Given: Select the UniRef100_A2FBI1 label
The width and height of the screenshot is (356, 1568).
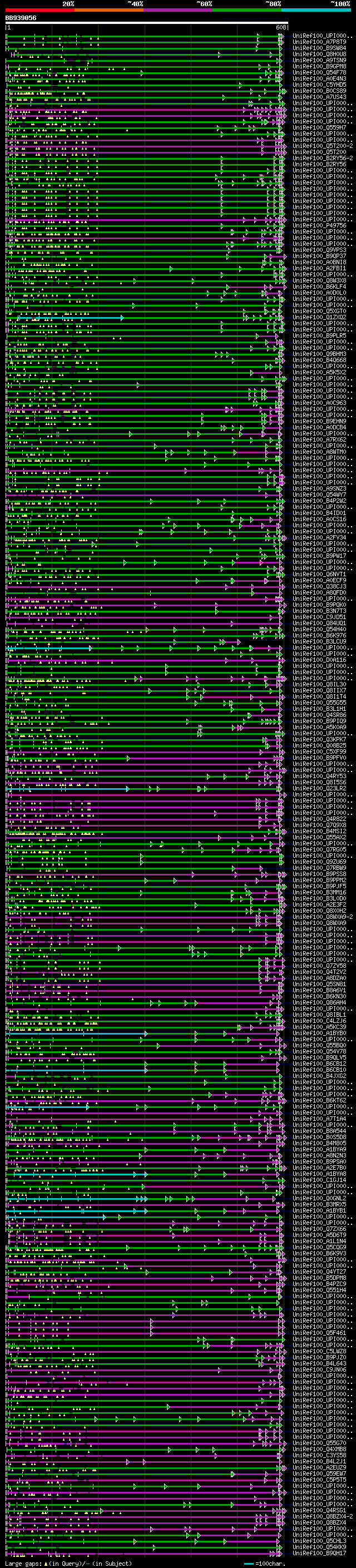Looking at the screenshot, I should click(x=319, y=269).
